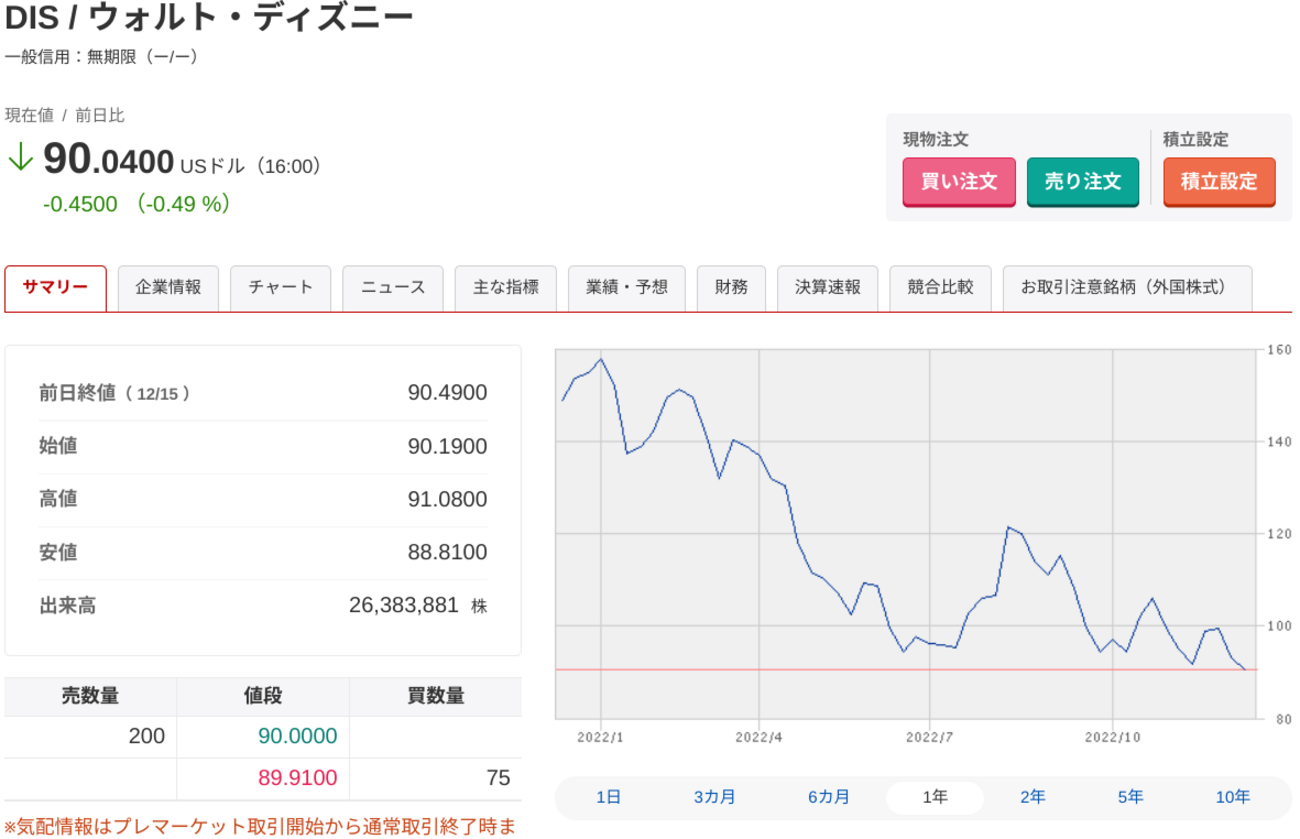Open the サマリー tab
1300x839 pixels.
click(x=56, y=288)
